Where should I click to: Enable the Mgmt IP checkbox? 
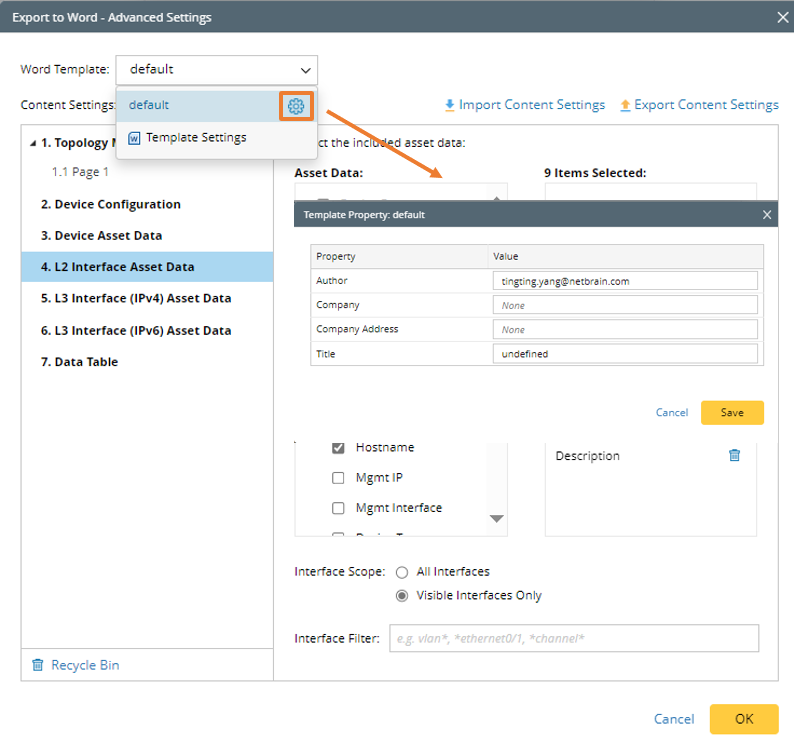coord(338,478)
